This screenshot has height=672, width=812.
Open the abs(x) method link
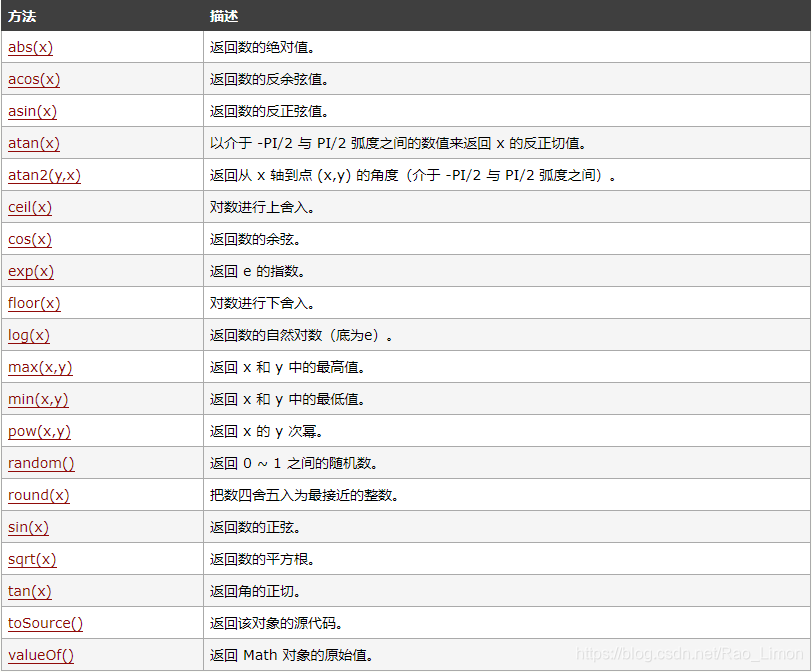coord(30,47)
